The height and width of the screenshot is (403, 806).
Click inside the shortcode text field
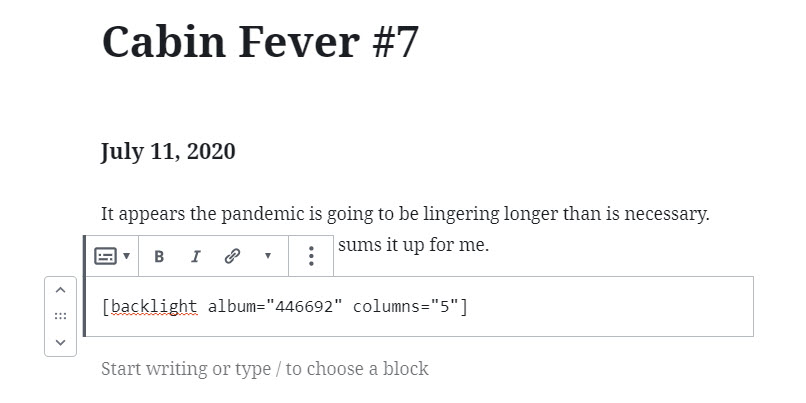(600, 306)
